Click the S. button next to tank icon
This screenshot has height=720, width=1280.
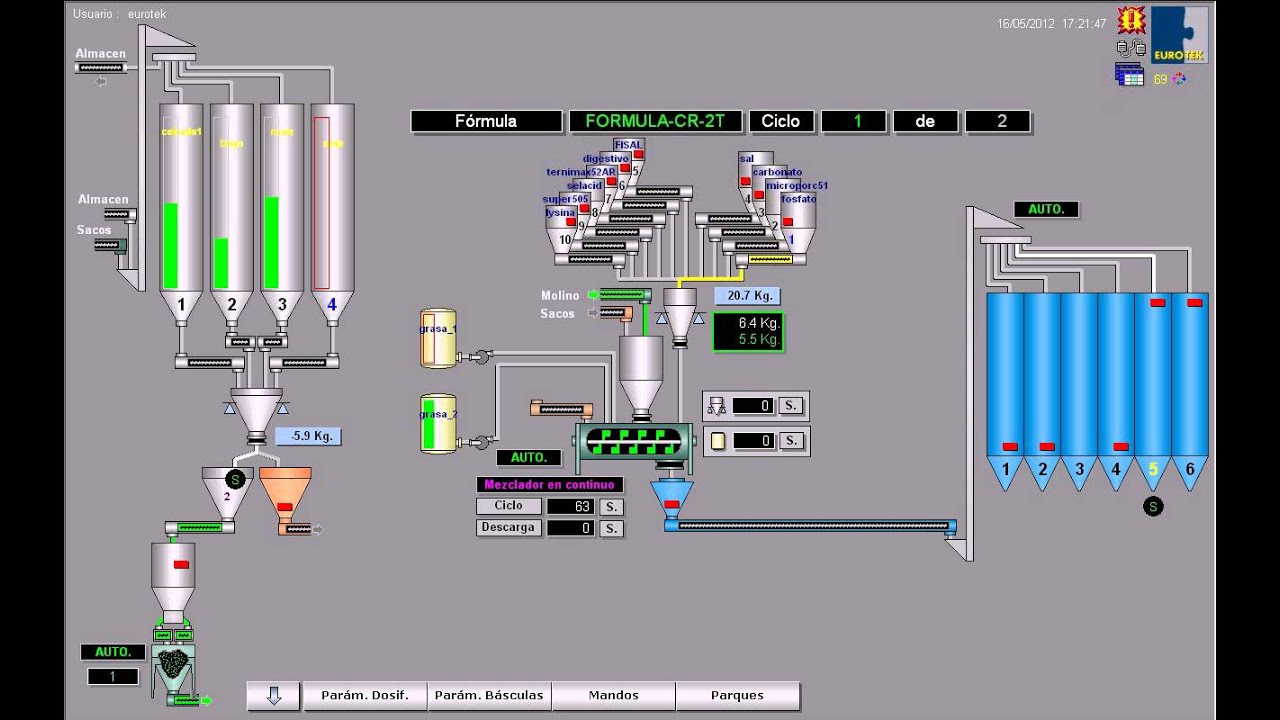tap(791, 441)
